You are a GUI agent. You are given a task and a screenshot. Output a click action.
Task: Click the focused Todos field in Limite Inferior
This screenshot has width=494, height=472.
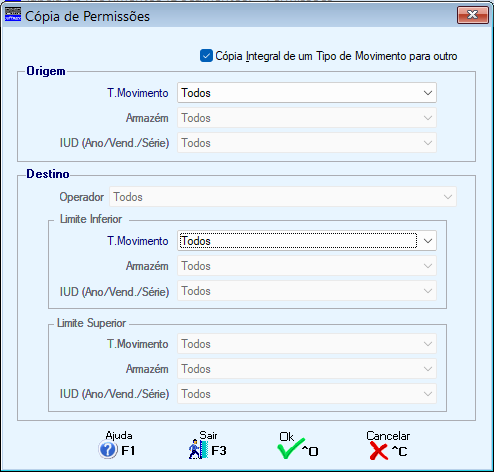[298, 241]
